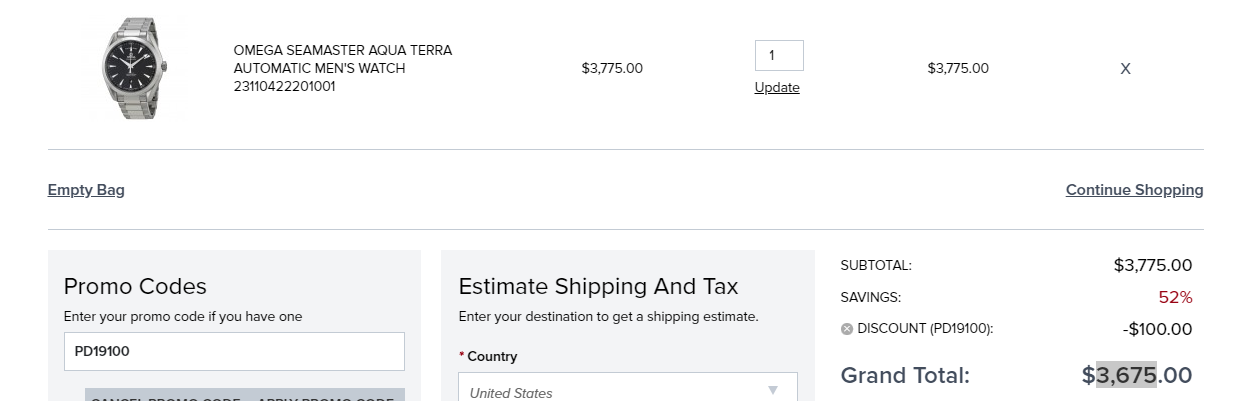Focus the quantity field showing 1
This screenshot has width=1234, height=401.
pyautogui.click(x=779, y=56)
